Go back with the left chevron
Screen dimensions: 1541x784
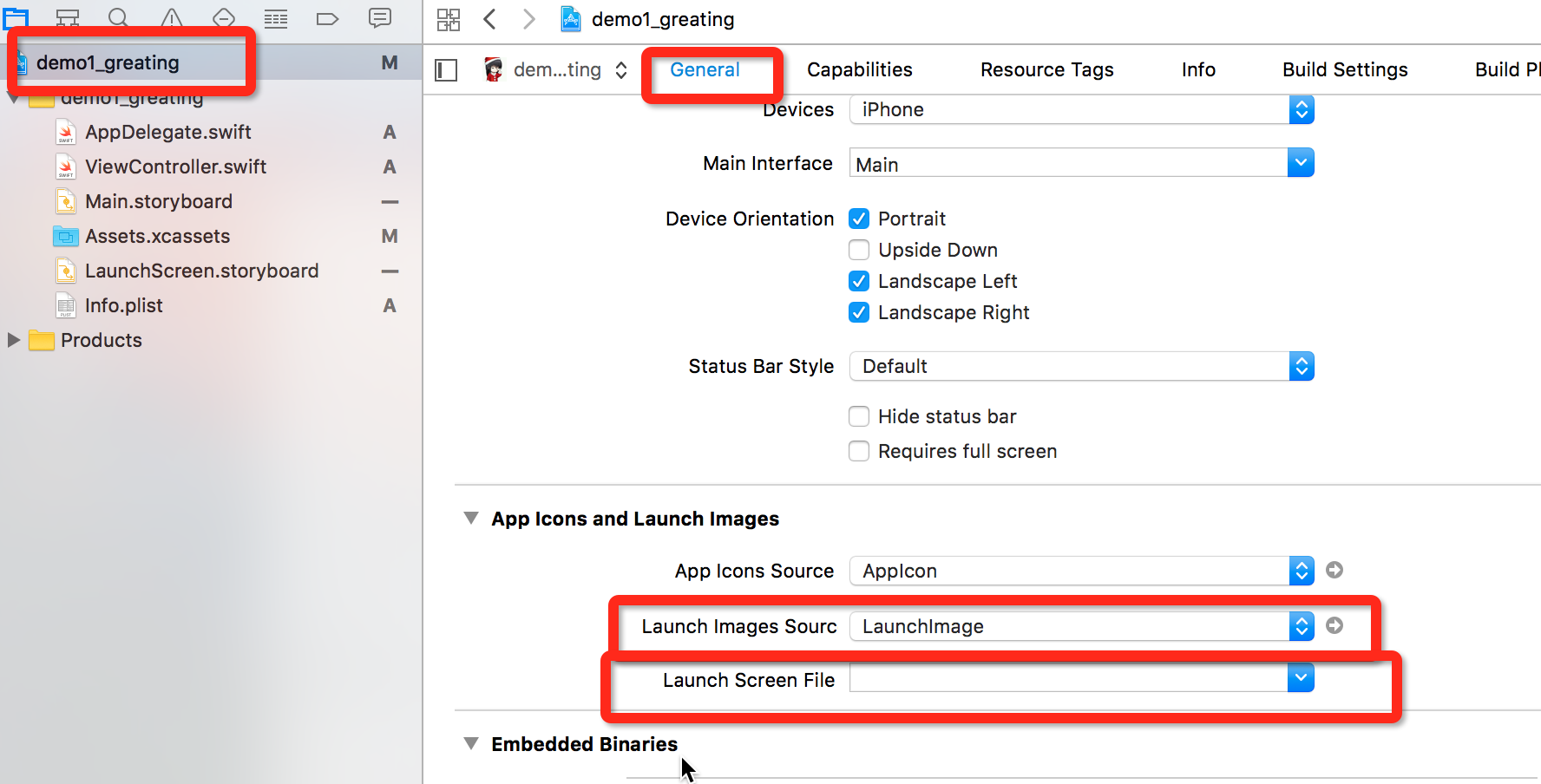pos(490,19)
